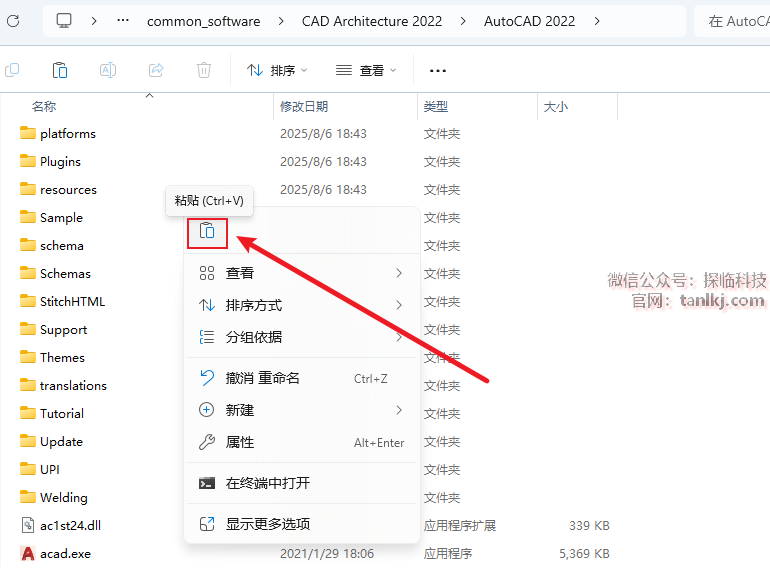The height and width of the screenshot is (573, 770).
Task: Select the UPI folder name
Action: (50, 469)
